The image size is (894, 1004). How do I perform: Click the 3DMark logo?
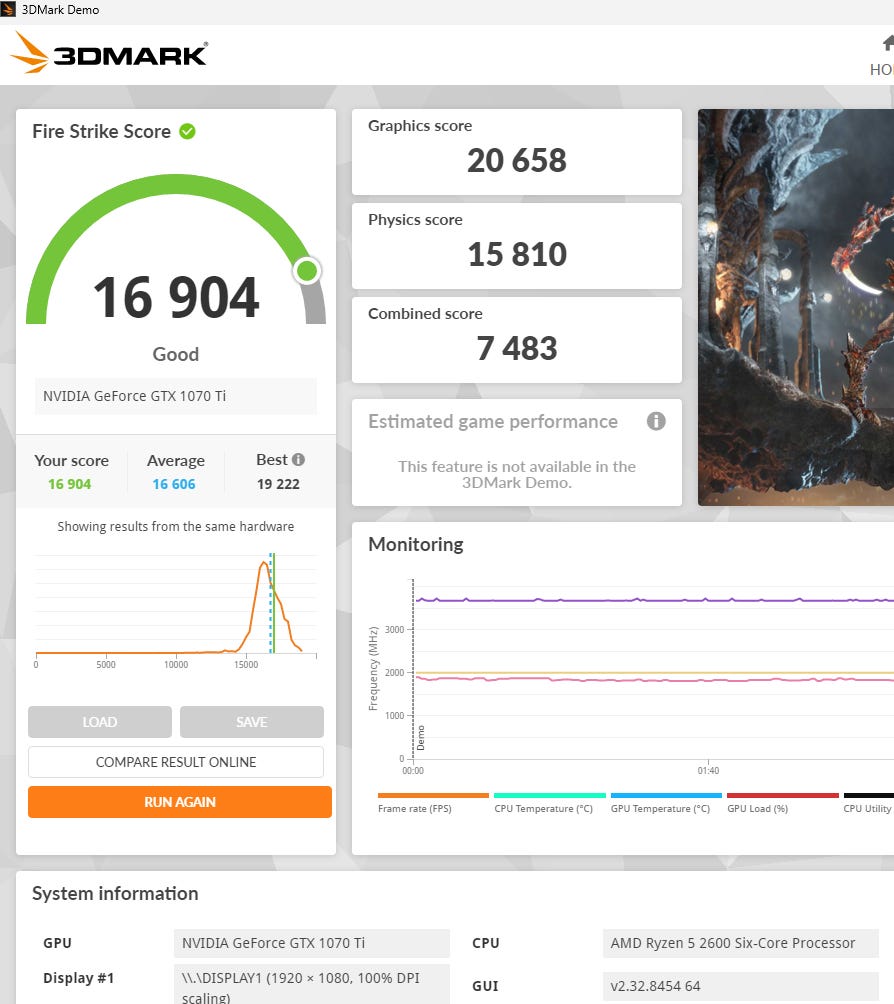point(109,53)
